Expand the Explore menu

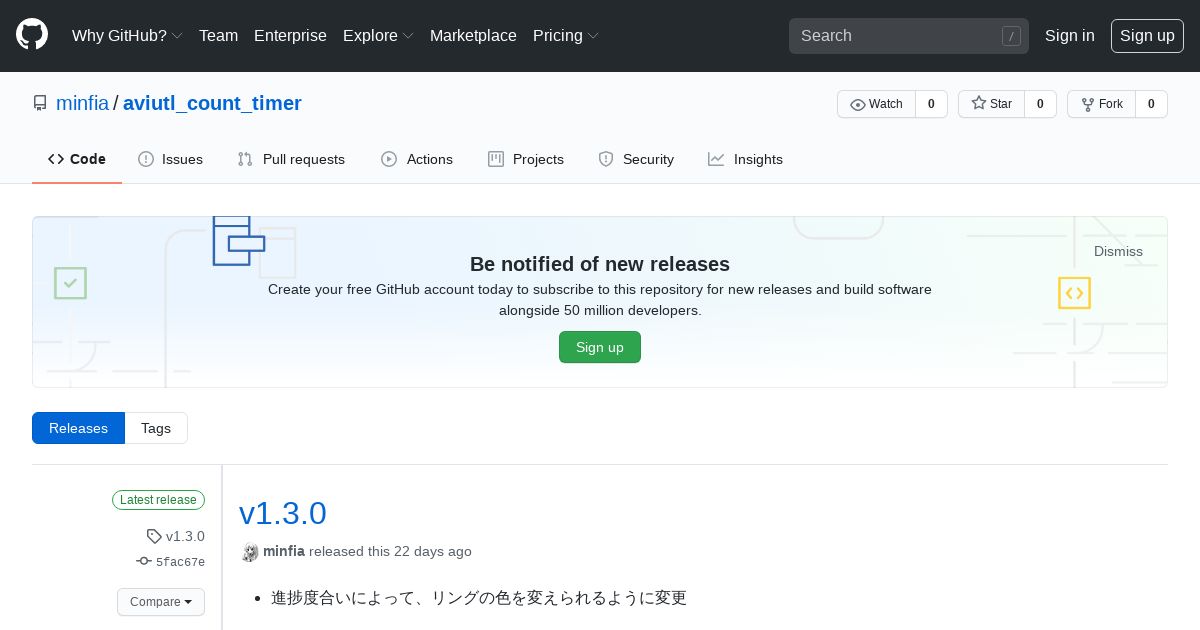tap(378, 35)
